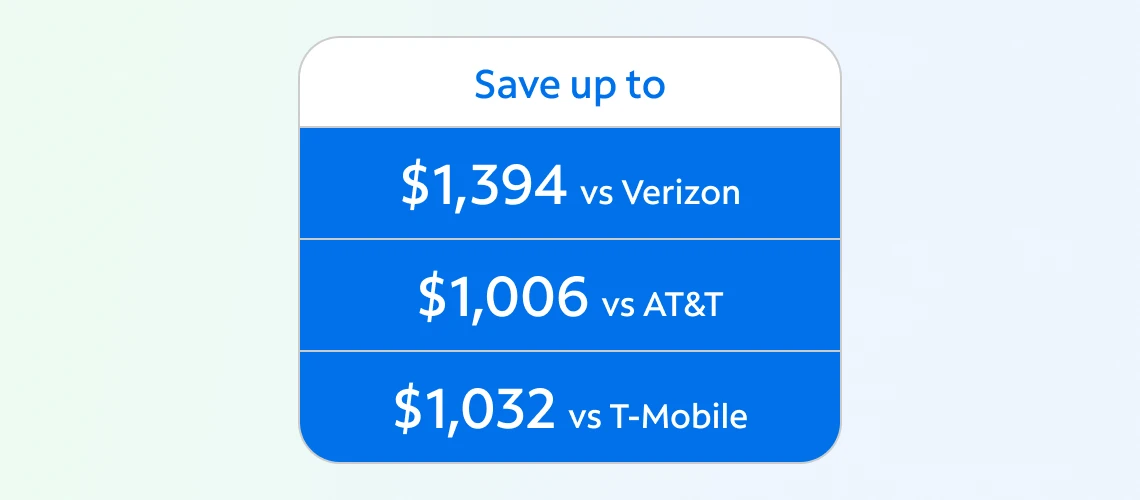
Task: Click the "Save up to" heading
Action: coord(569,85)
